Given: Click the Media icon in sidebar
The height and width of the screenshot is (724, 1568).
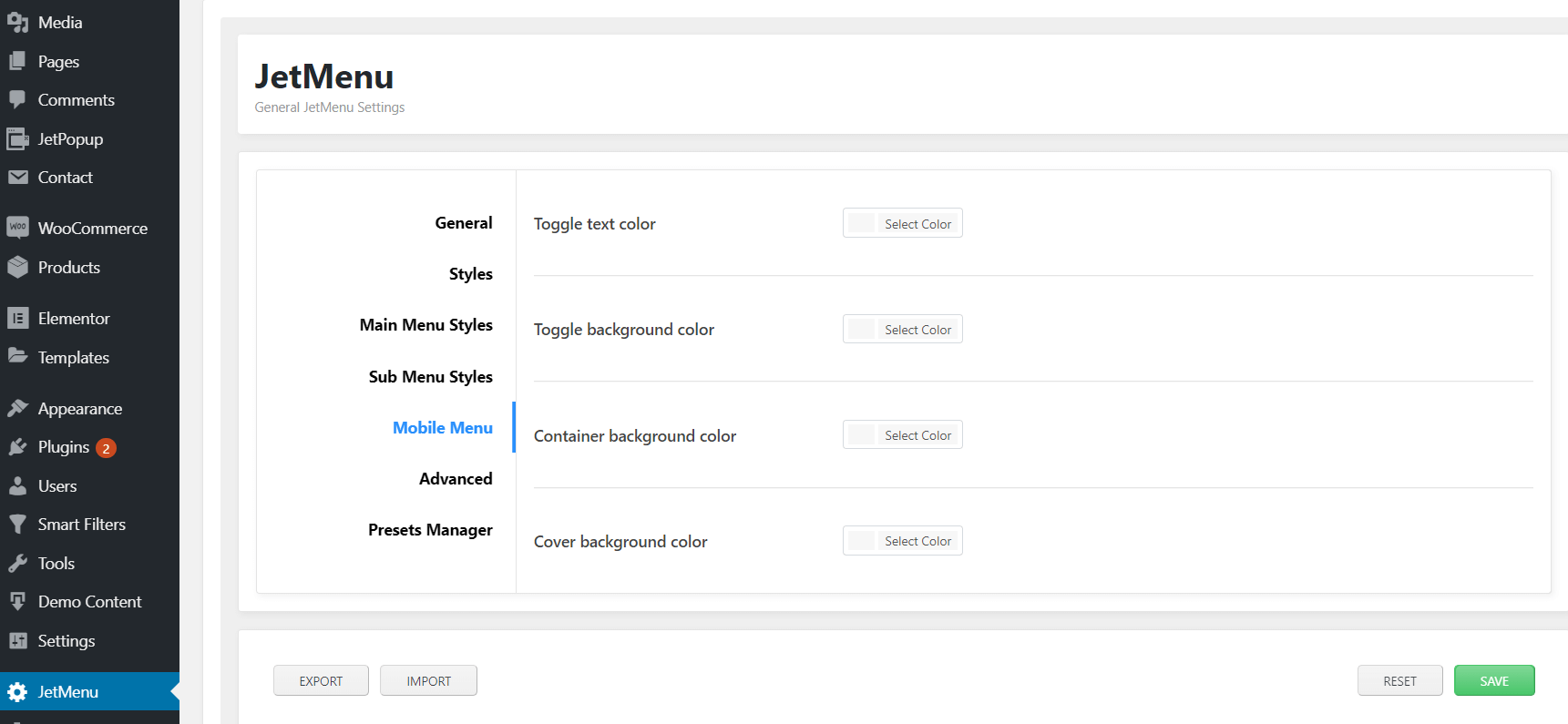Looking at the screenshot, I should point(17,23).
